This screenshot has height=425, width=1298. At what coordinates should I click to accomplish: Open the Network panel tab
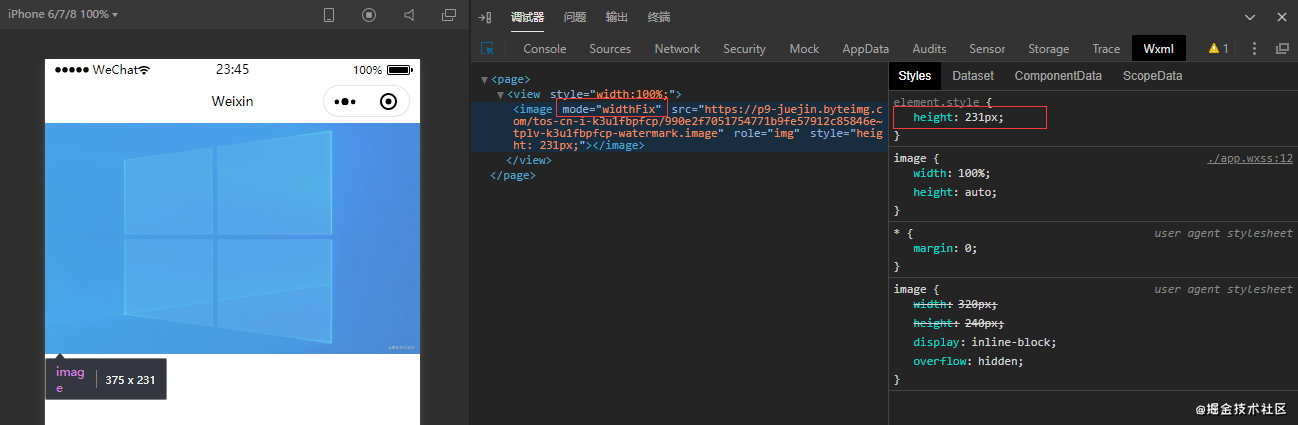tap(677, 49)
